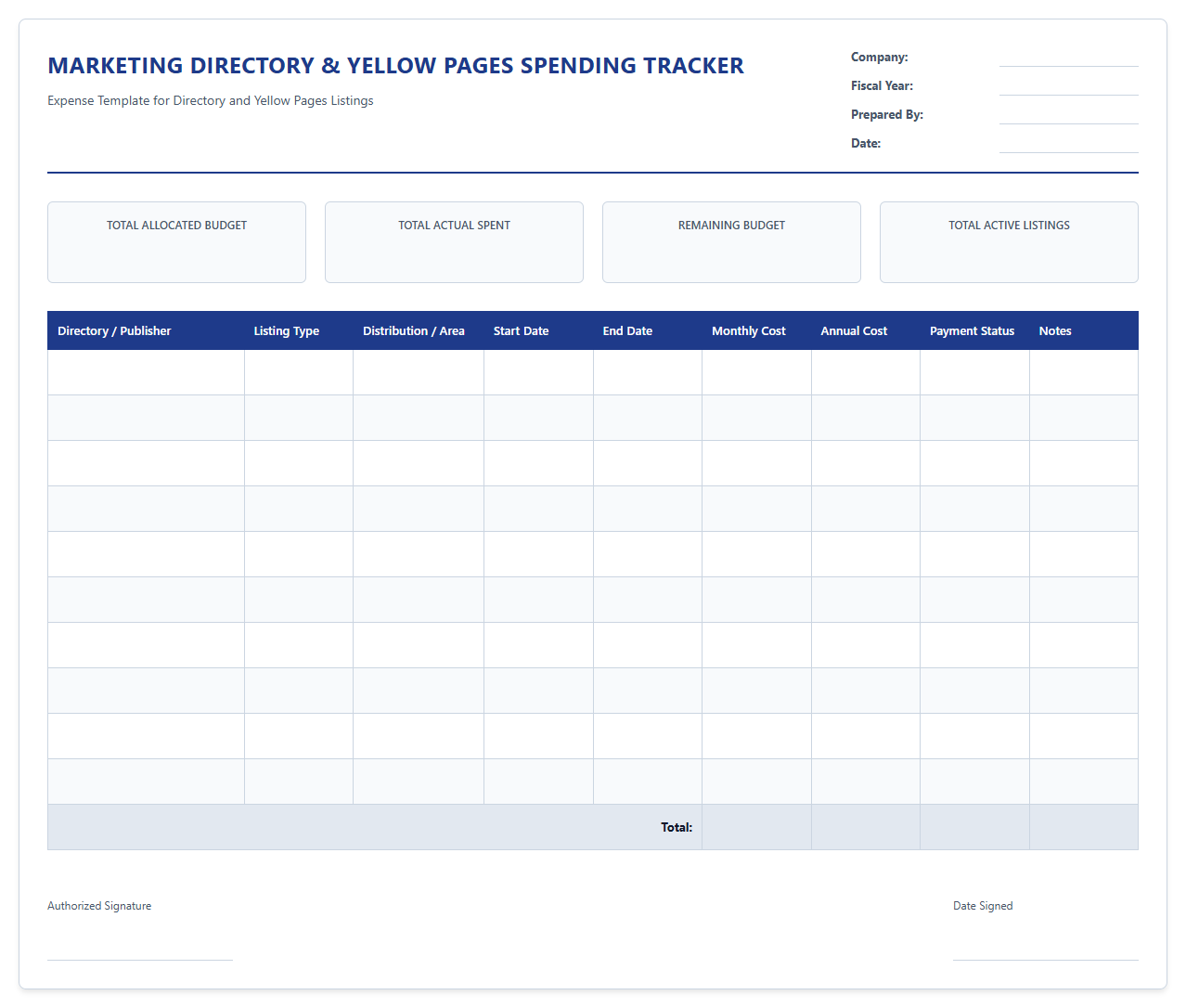Click the Prepared By input line

(1068, 115)
